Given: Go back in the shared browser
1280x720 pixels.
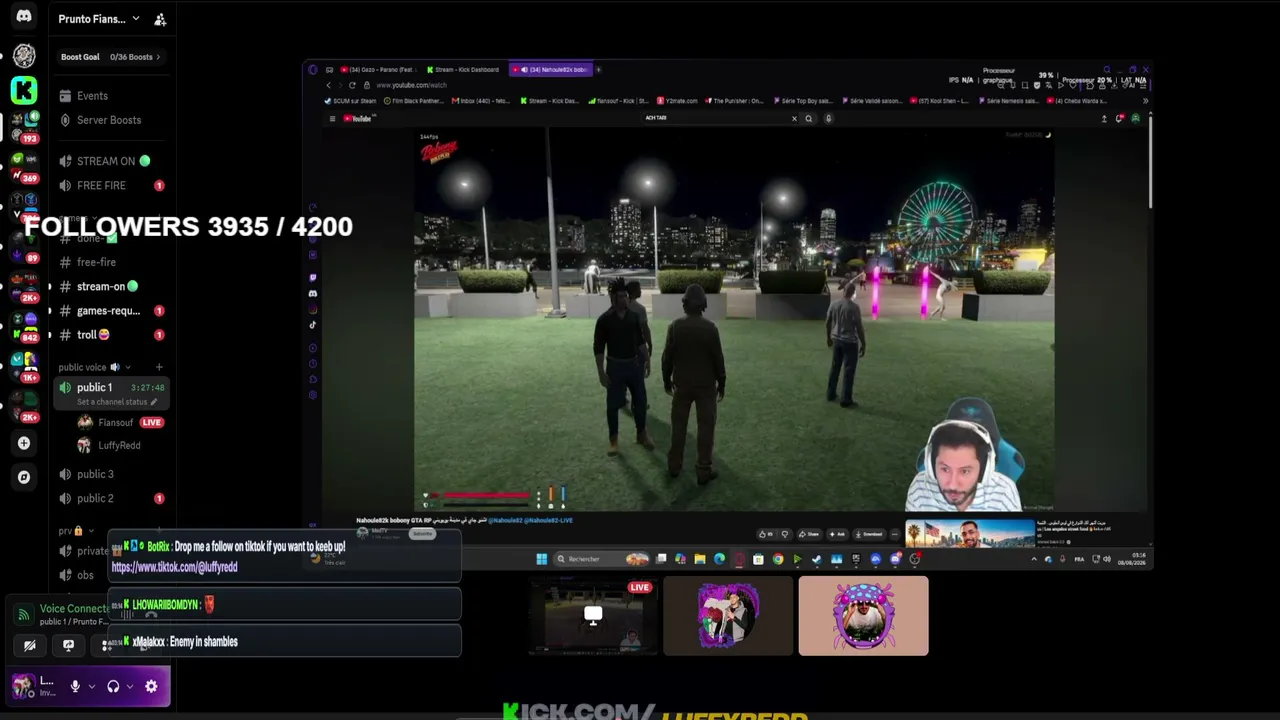Looking at the screenshot, I should coord(328,85).
